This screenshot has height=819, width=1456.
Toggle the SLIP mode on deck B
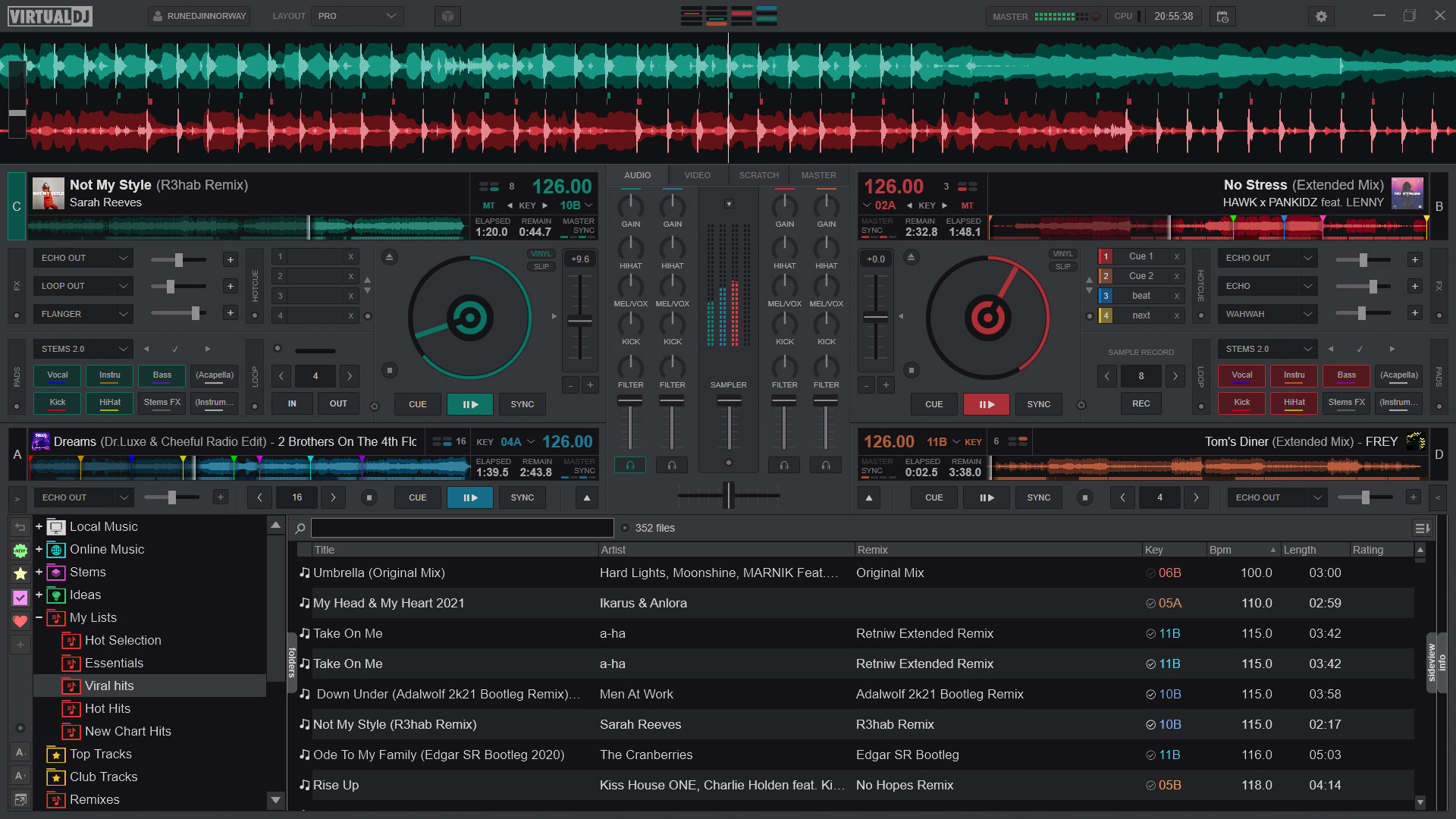(x=1062, y=267)
